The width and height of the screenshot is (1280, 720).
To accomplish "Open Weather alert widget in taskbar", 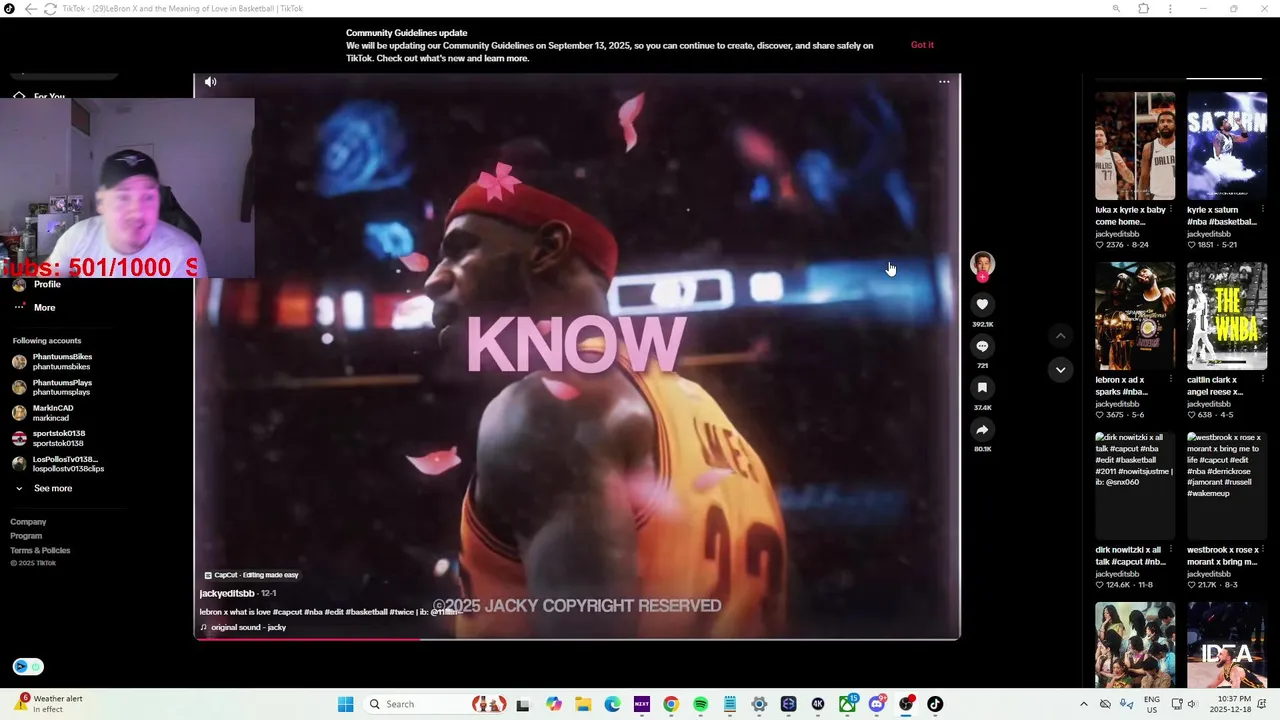I will 50,704.
